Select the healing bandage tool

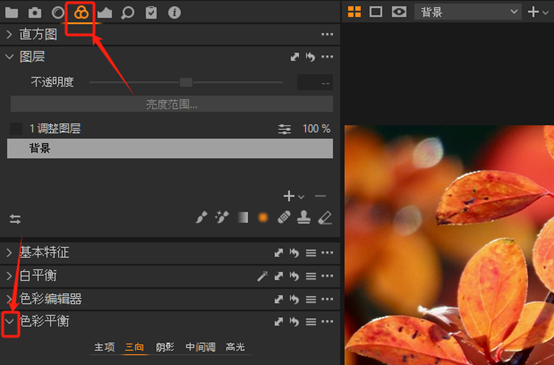pyautogui.click(x=284, y=218)
